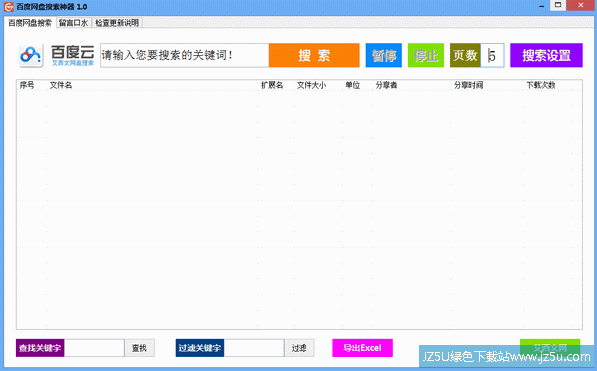The image size is (597, 371).
Task: Open the 检查更新说明 tab
Action: (117, 23)
